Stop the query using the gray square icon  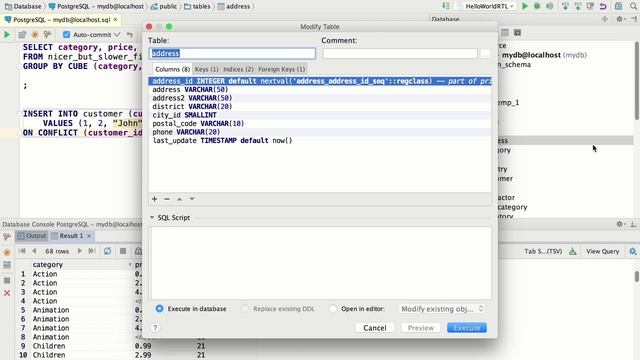[123, 251]
